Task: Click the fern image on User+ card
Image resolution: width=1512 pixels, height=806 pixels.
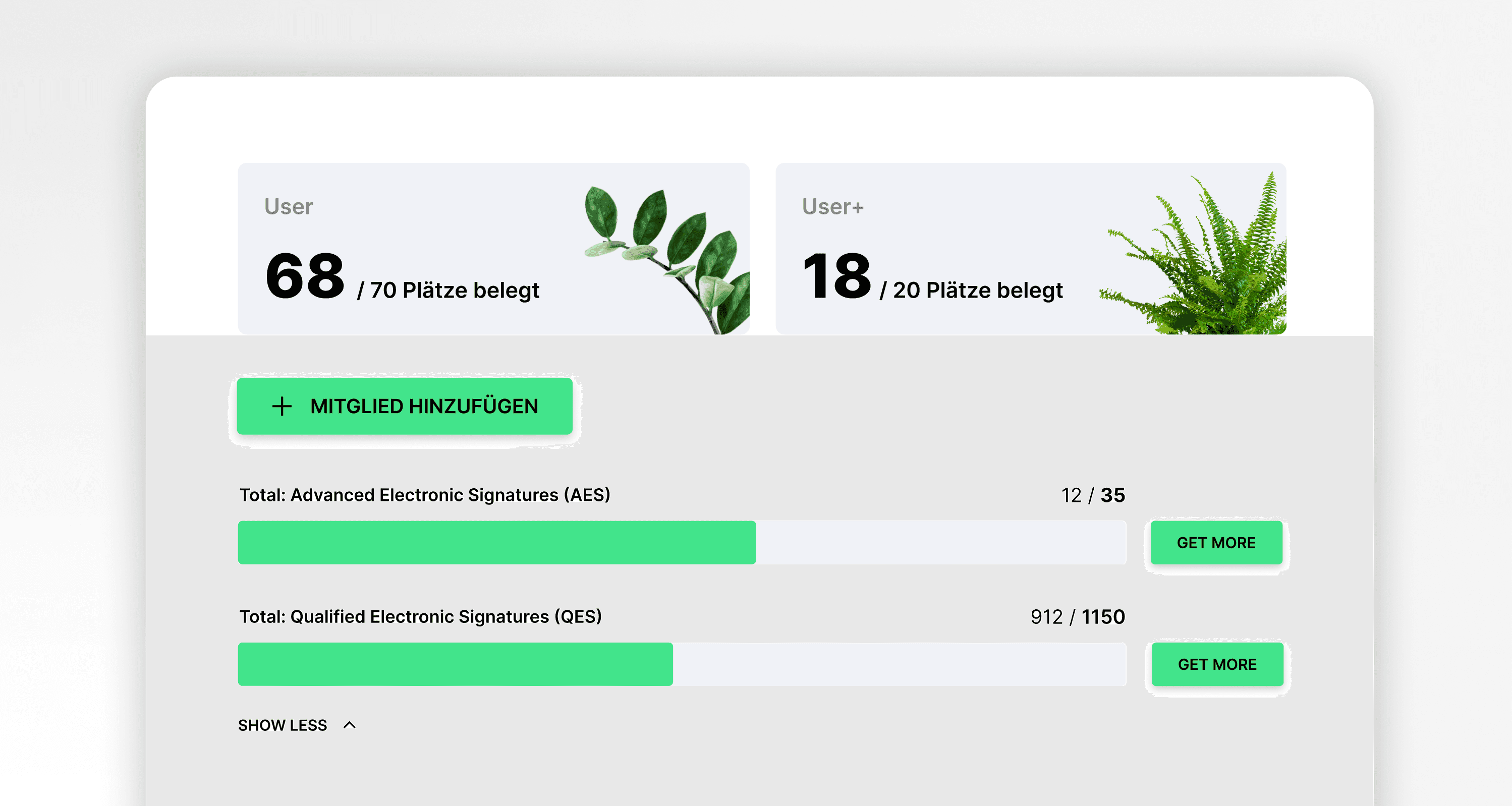Action: click(1193, 253)
